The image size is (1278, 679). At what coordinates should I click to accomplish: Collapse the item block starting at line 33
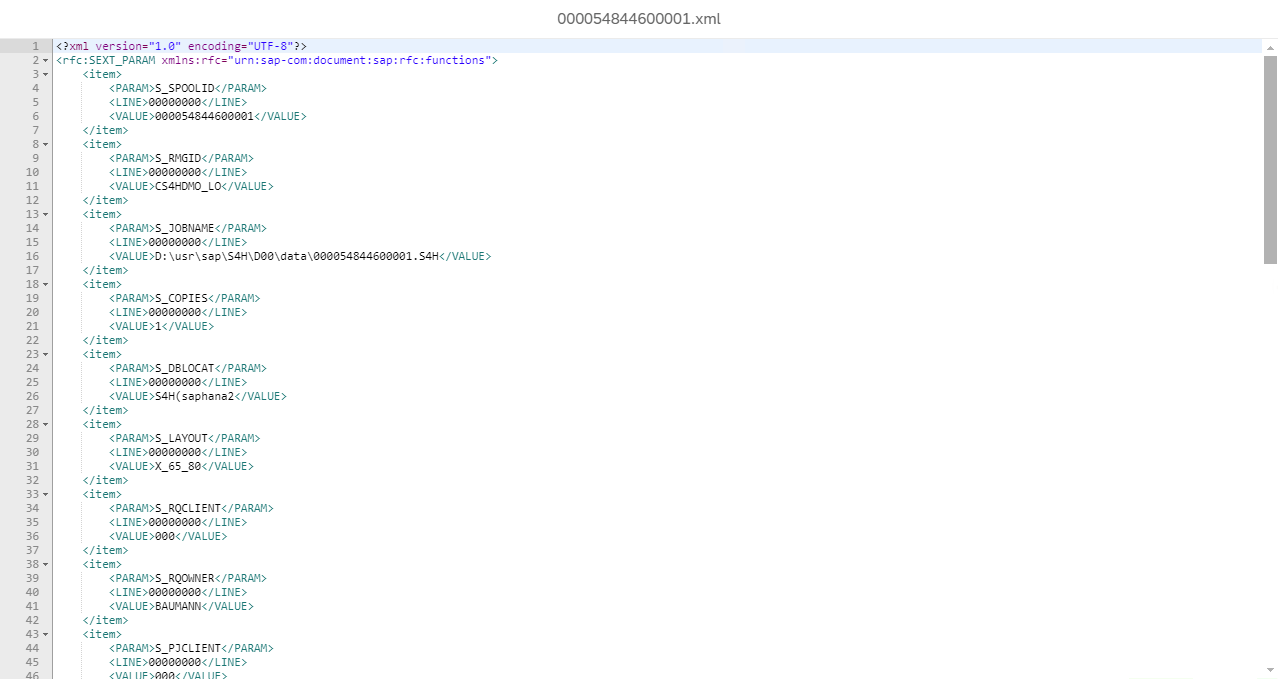tap(45, 494)
